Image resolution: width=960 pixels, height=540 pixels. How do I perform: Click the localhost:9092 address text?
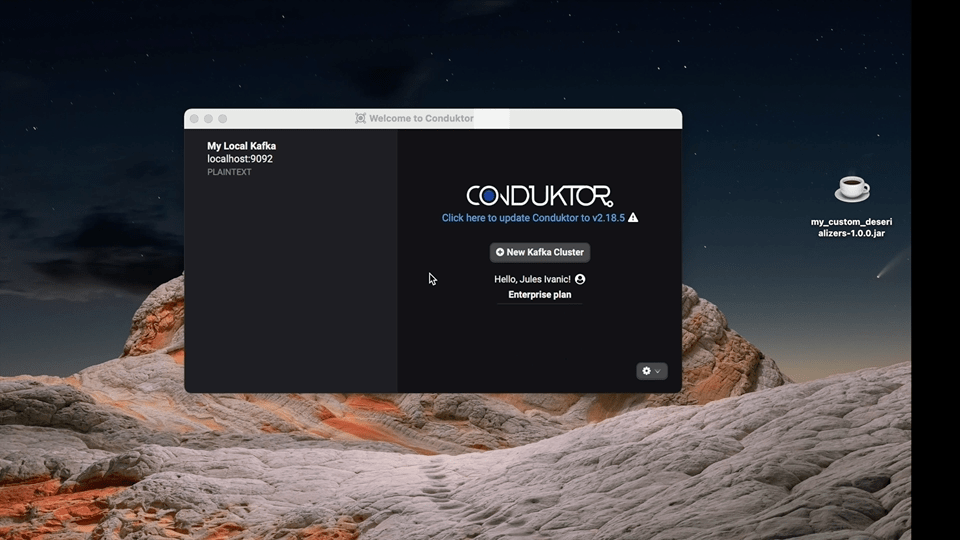coord(240,159)
